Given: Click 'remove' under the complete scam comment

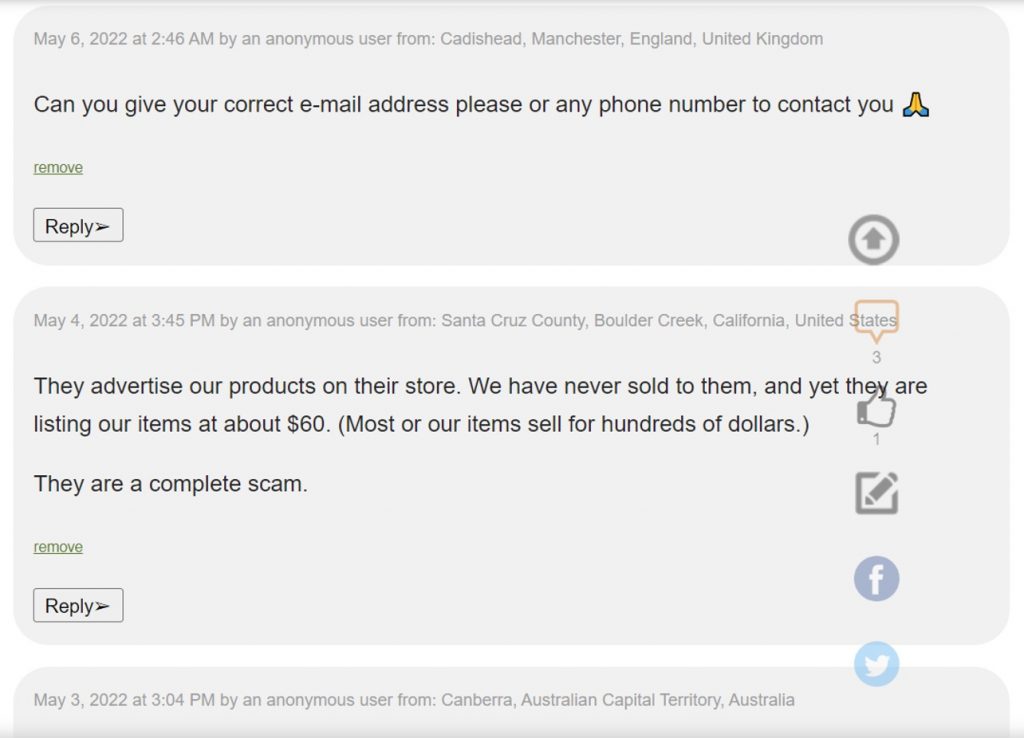Looking at the screenshot, I should coord(58,547).
